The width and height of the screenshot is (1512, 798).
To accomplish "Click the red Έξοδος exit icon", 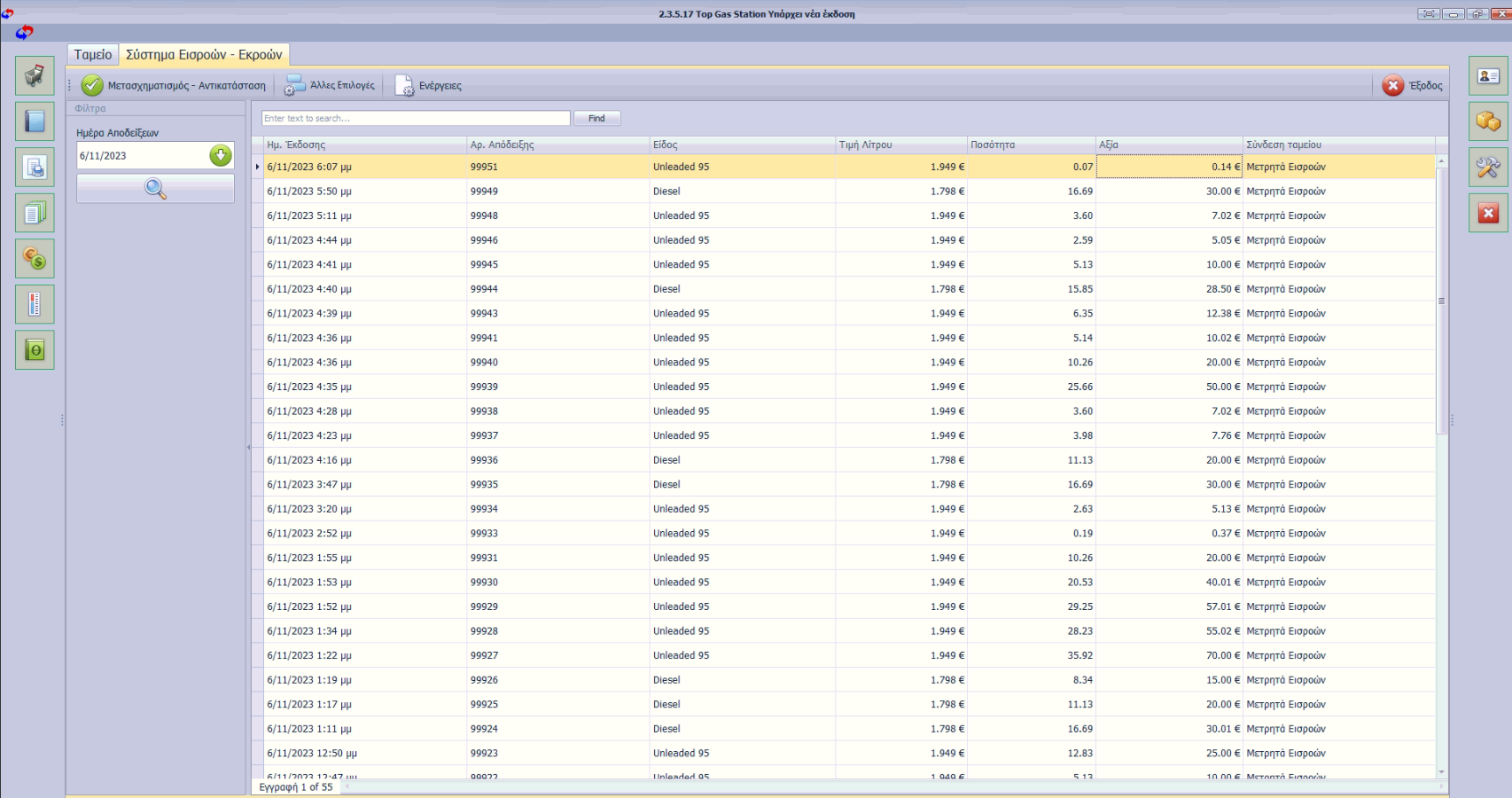I will (1393, 85).
